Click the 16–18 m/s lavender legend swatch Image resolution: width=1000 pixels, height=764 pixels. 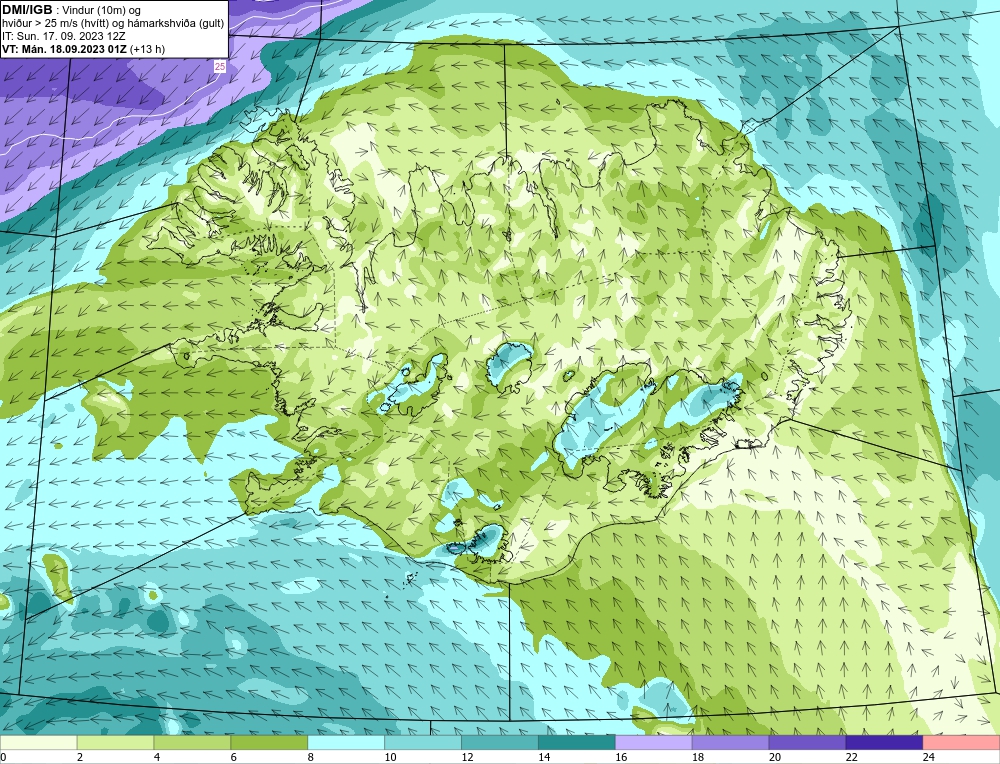(654, 743)
